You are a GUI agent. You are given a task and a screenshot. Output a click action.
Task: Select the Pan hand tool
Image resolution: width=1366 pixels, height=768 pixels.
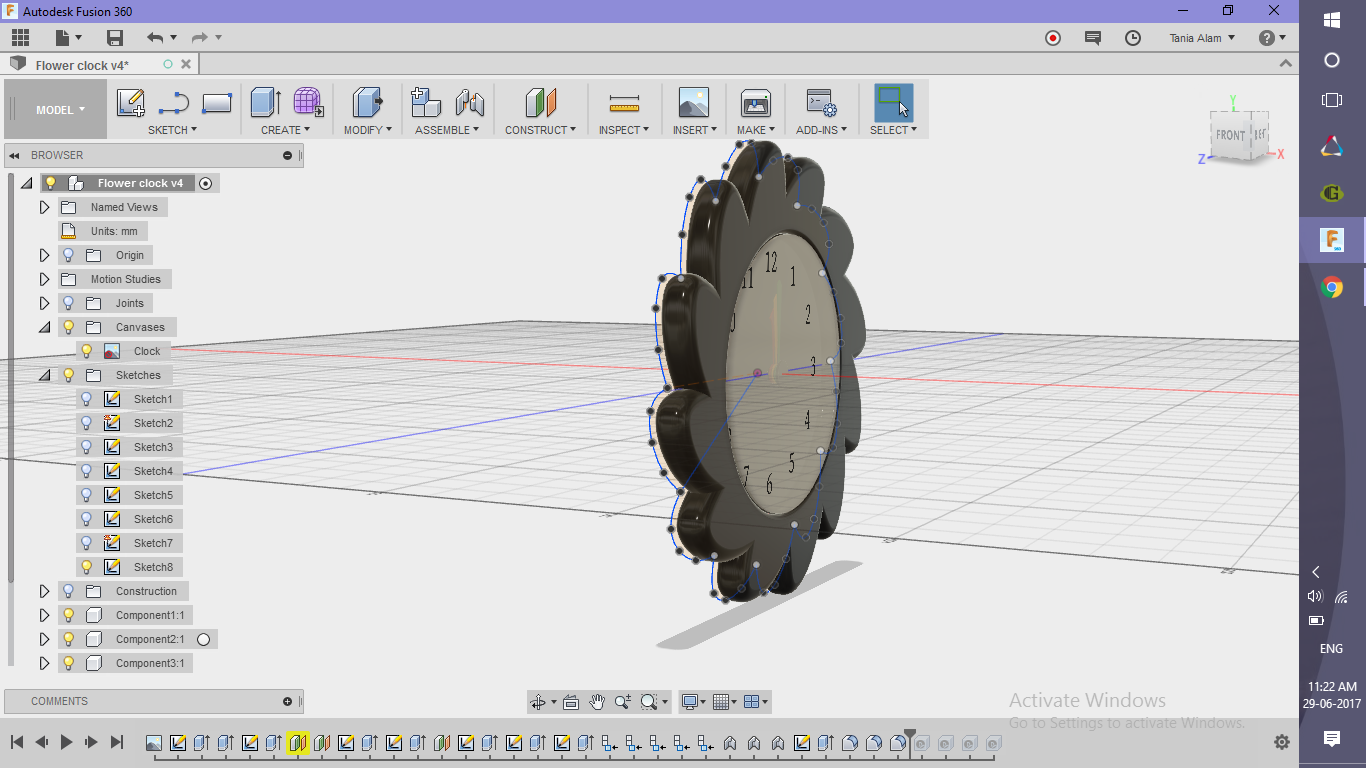coord(597,702)
